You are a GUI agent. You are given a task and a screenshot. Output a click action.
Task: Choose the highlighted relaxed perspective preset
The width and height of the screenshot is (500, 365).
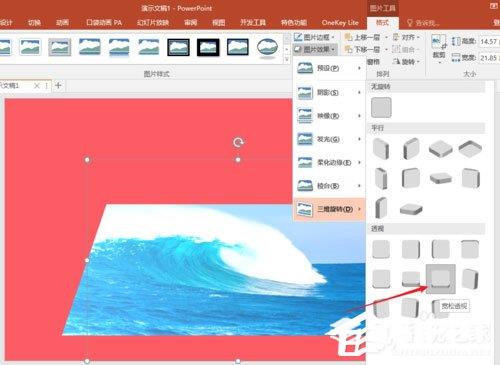(441, 279)
